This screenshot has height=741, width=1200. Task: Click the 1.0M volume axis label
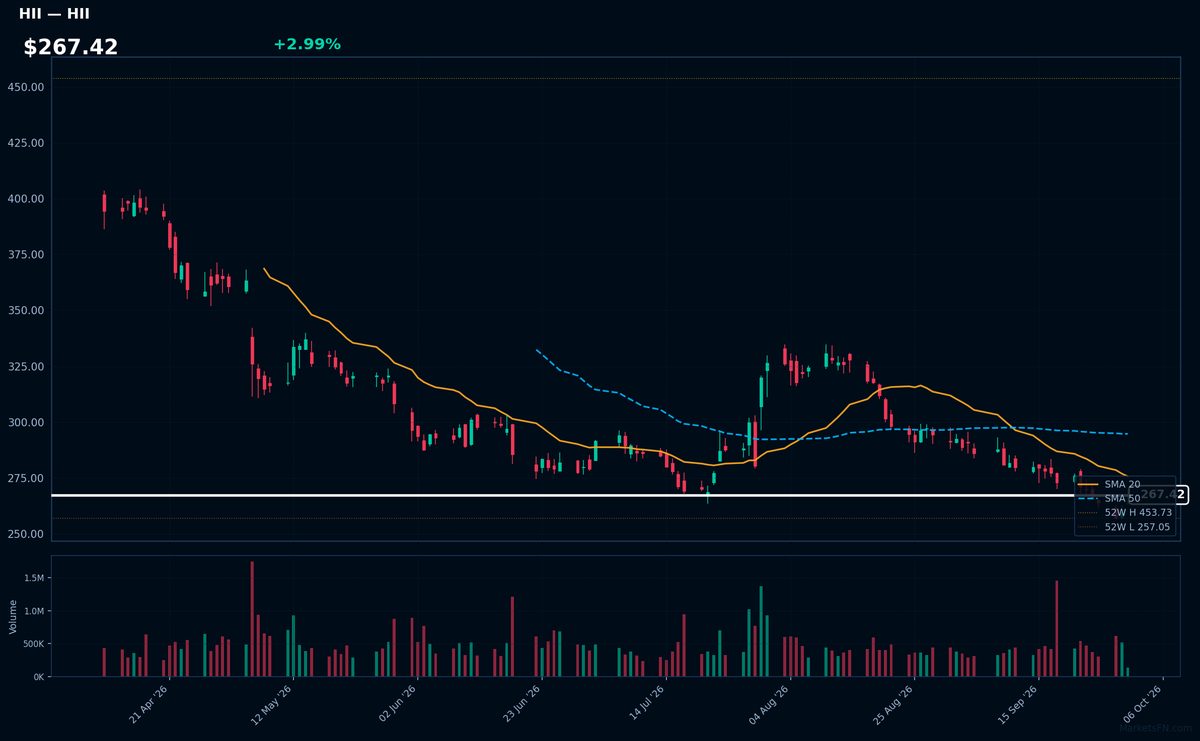[33, 612]
